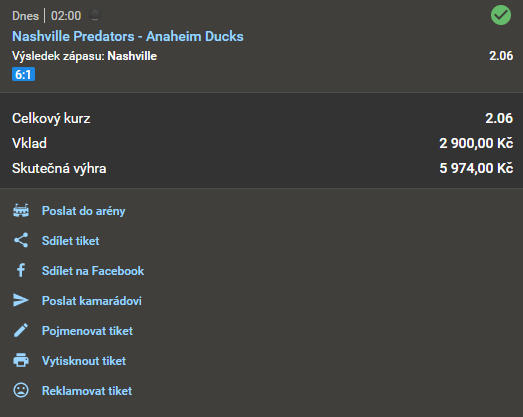Click the green checkmark won status icon
The width and height of the screenshot is (523, 417).
[501, 15]
